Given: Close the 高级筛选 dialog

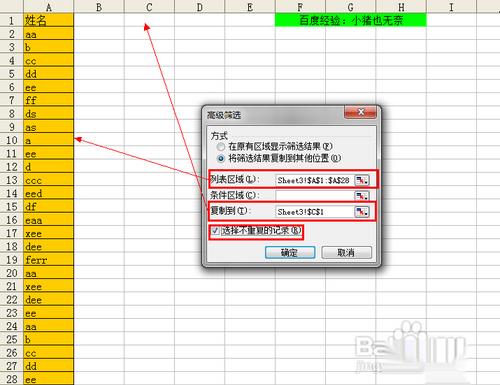Looking at the screenshot, I should click(x=360, y=112).
